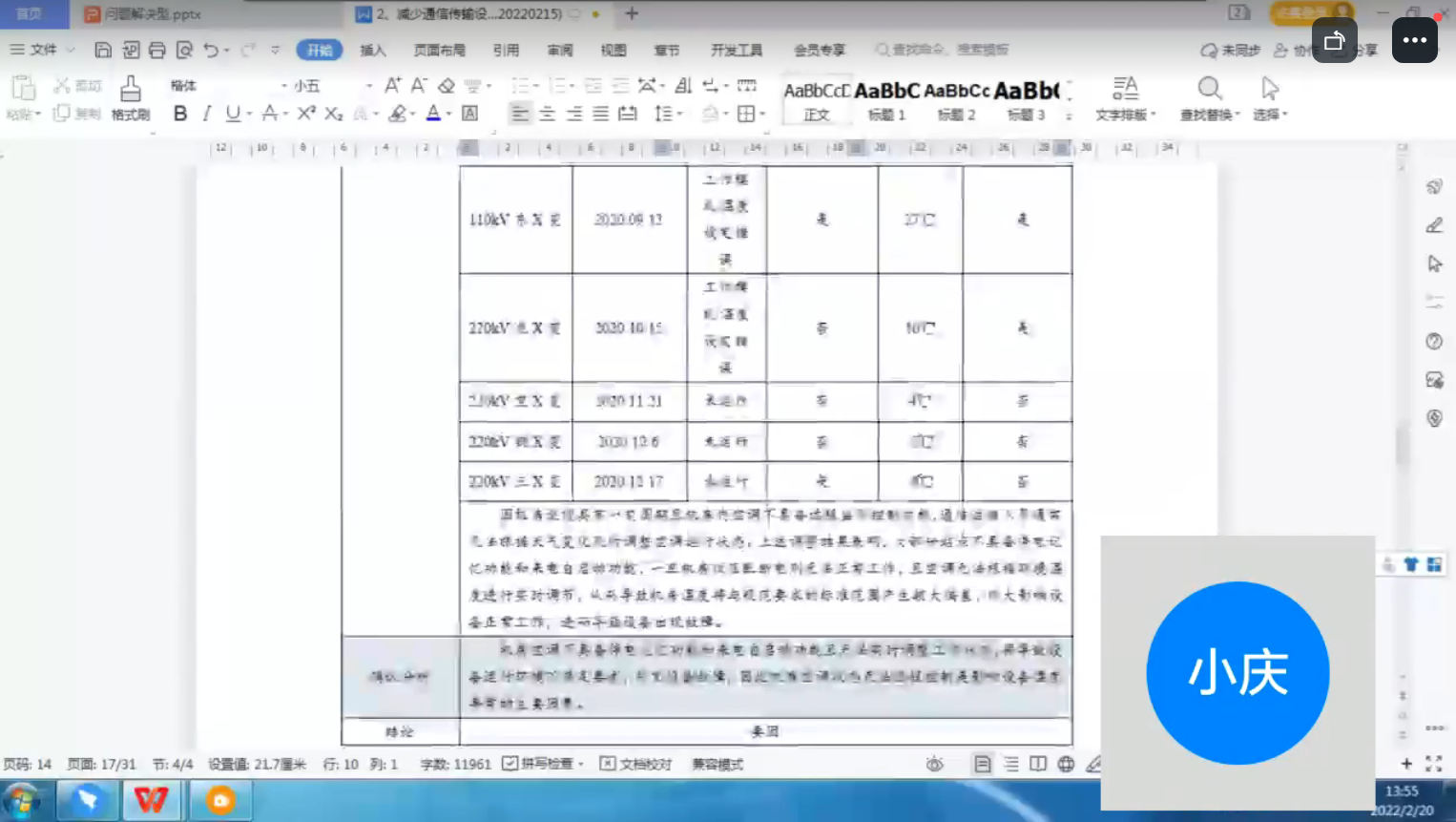Screen dimensions: 1456x822
Task: Open the 页面布局 (Page Layout) tab
Action: point(439,50)
